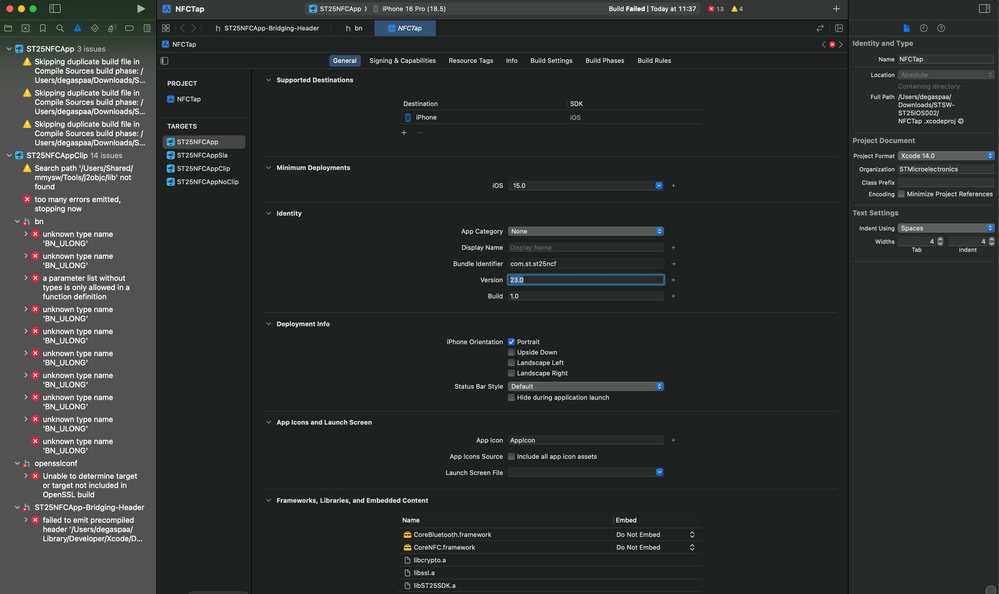Open the Bookmark navigator icon

pyautogui.click(x=43, y=28)
